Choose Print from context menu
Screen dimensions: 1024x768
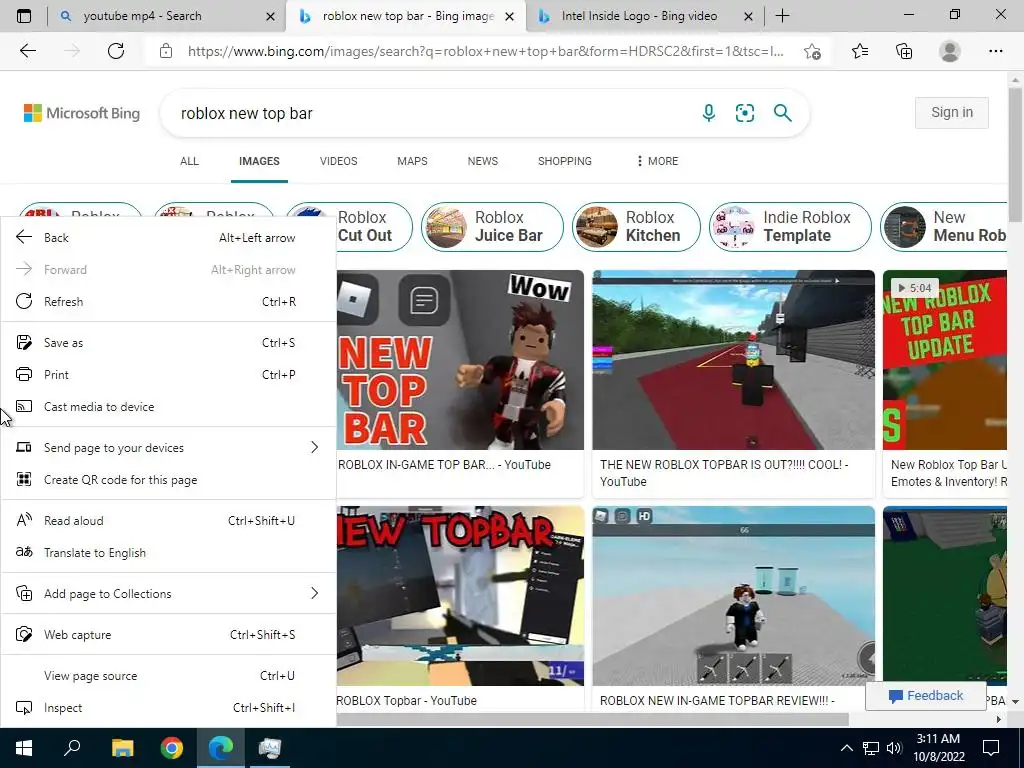point(168,374)
